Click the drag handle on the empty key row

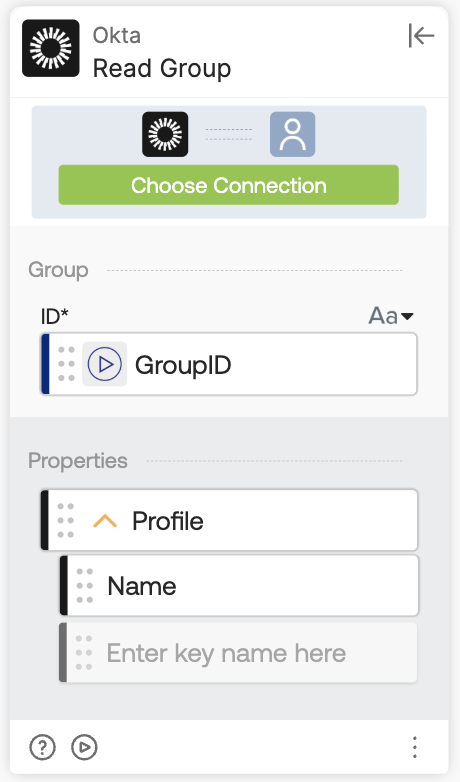(x=84, y=652)
